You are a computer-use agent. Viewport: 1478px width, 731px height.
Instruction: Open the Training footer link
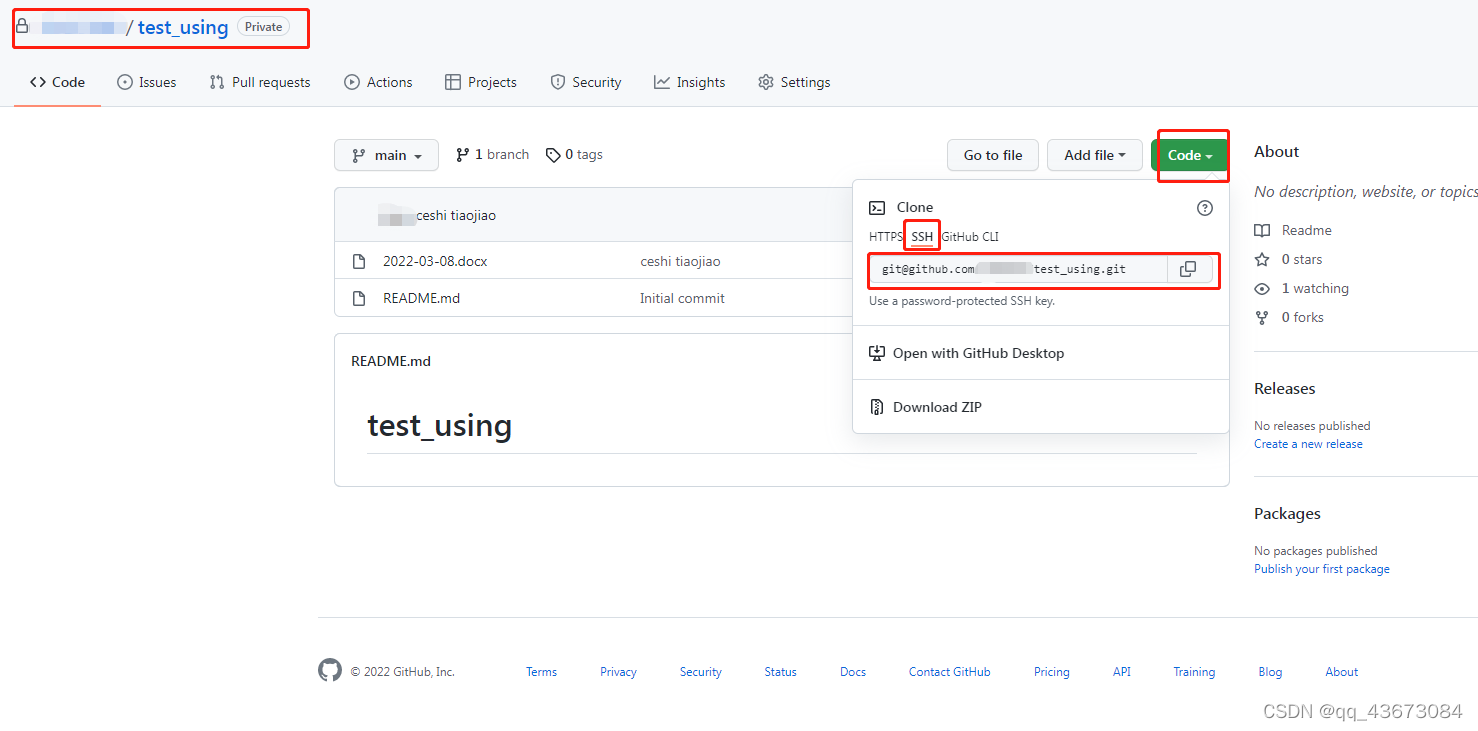pos(1195,672)
